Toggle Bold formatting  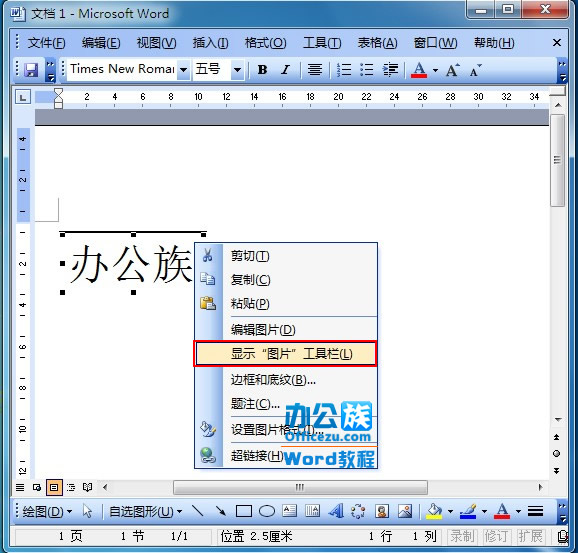(262, 69)
